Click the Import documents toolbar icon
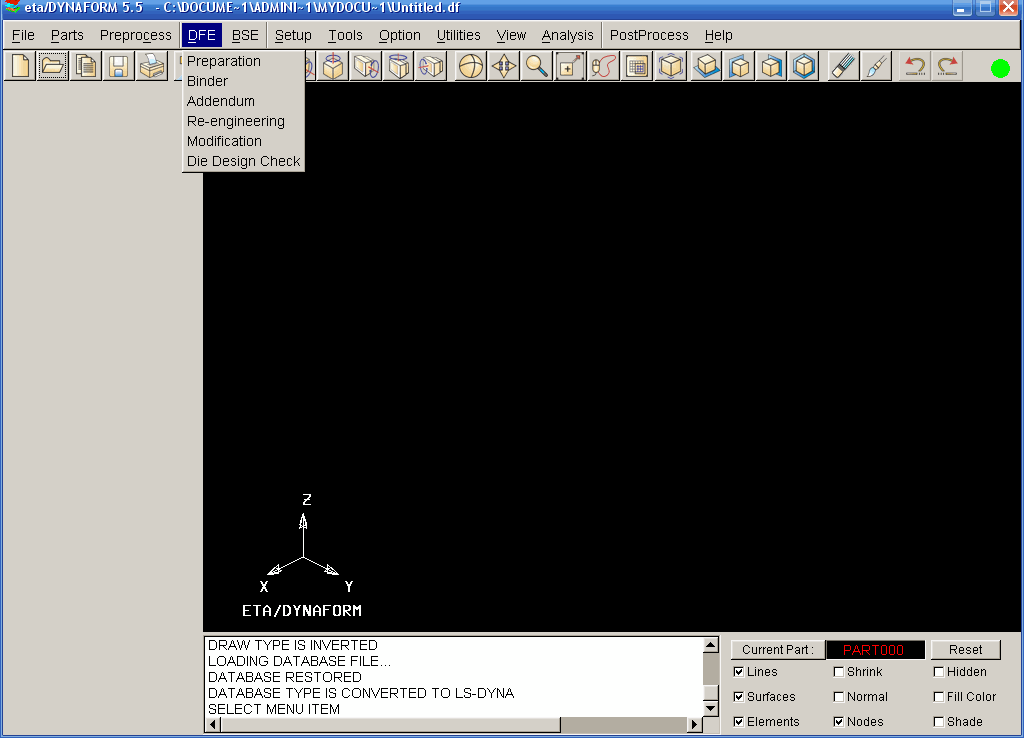The height and width of the screenshot is (738, 1024). (x=86, y=66)
